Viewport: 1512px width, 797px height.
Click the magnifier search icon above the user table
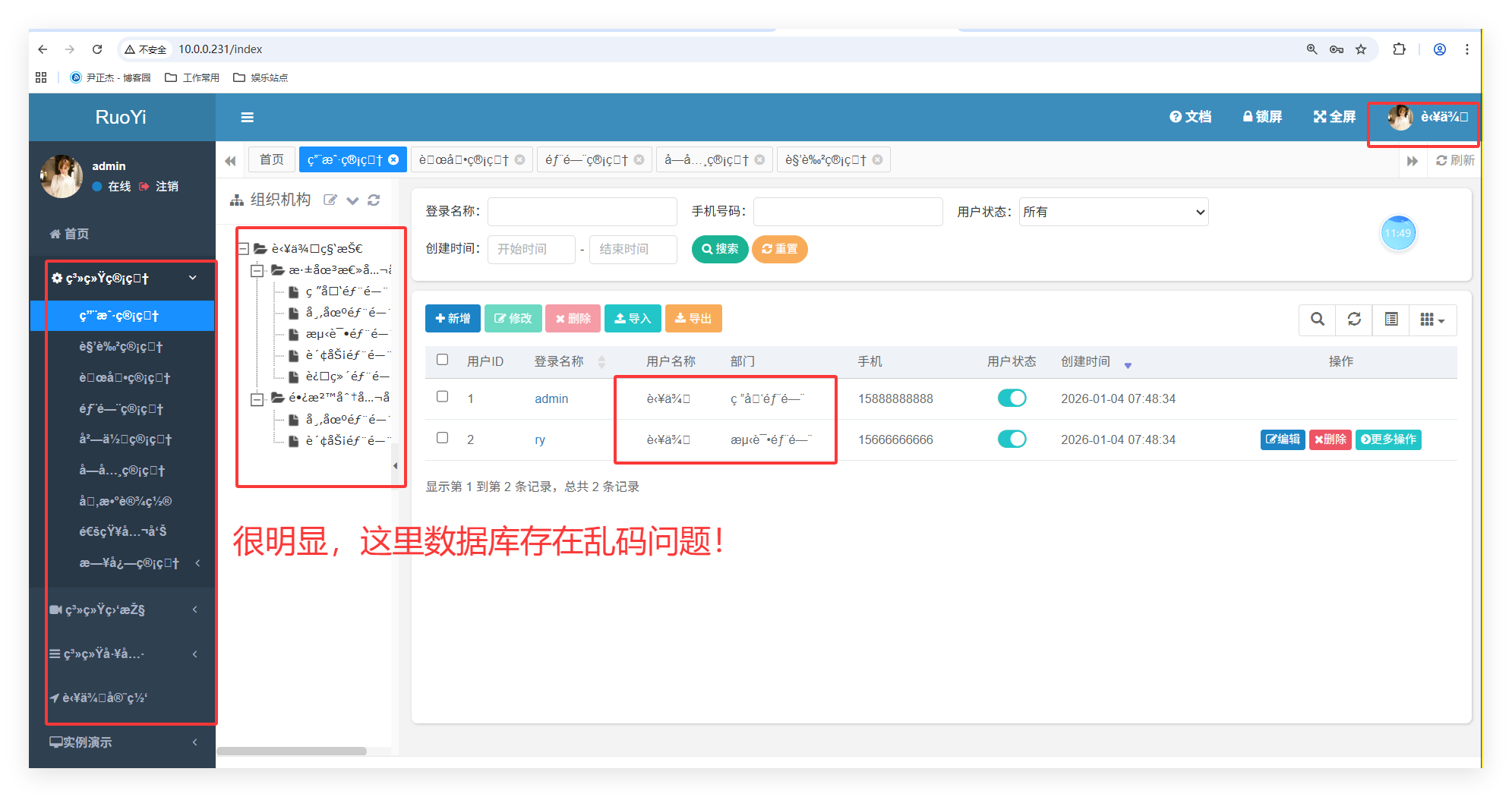click(x=1317, y=320)
